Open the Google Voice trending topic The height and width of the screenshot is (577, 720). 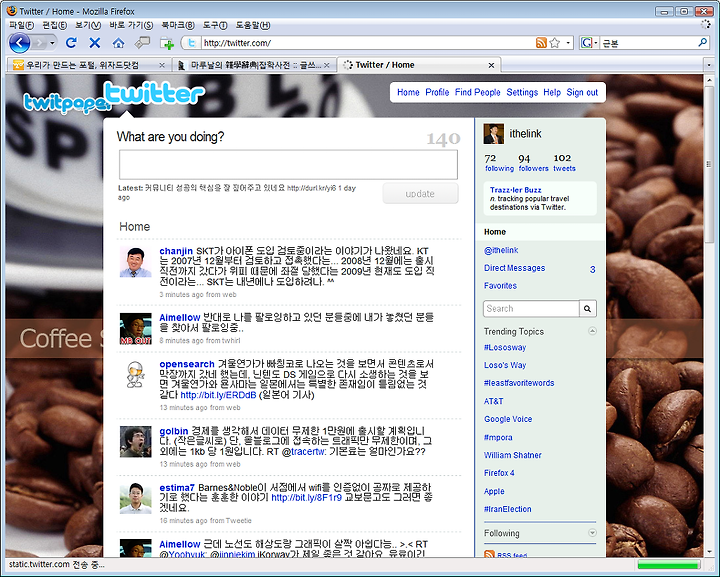508,419
